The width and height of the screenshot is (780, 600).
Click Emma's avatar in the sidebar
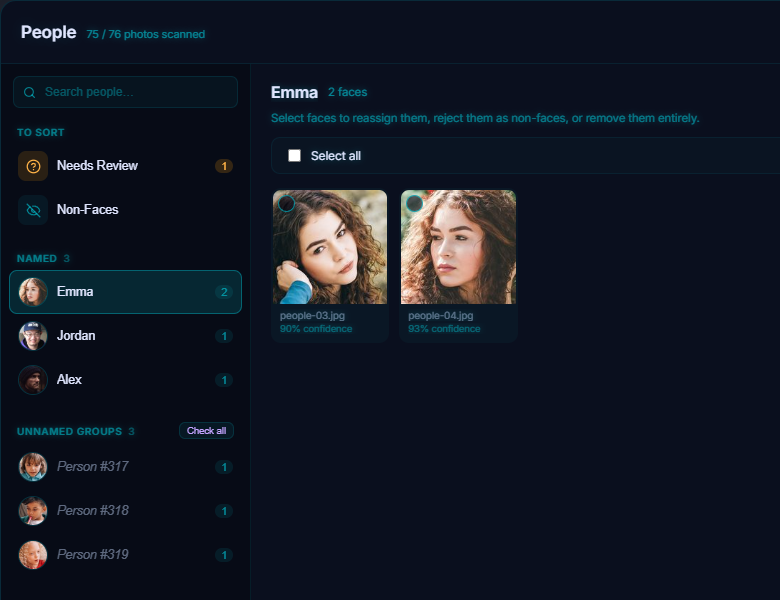point(33,292)
